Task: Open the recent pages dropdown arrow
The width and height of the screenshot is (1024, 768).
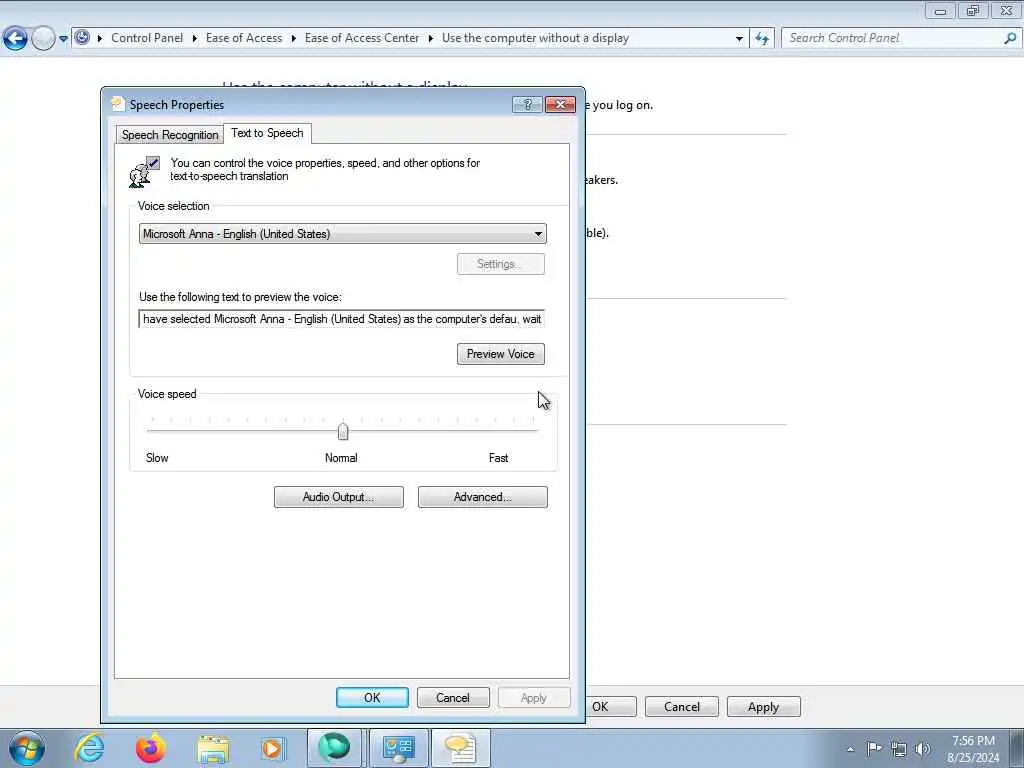Action: click(63, 39)
